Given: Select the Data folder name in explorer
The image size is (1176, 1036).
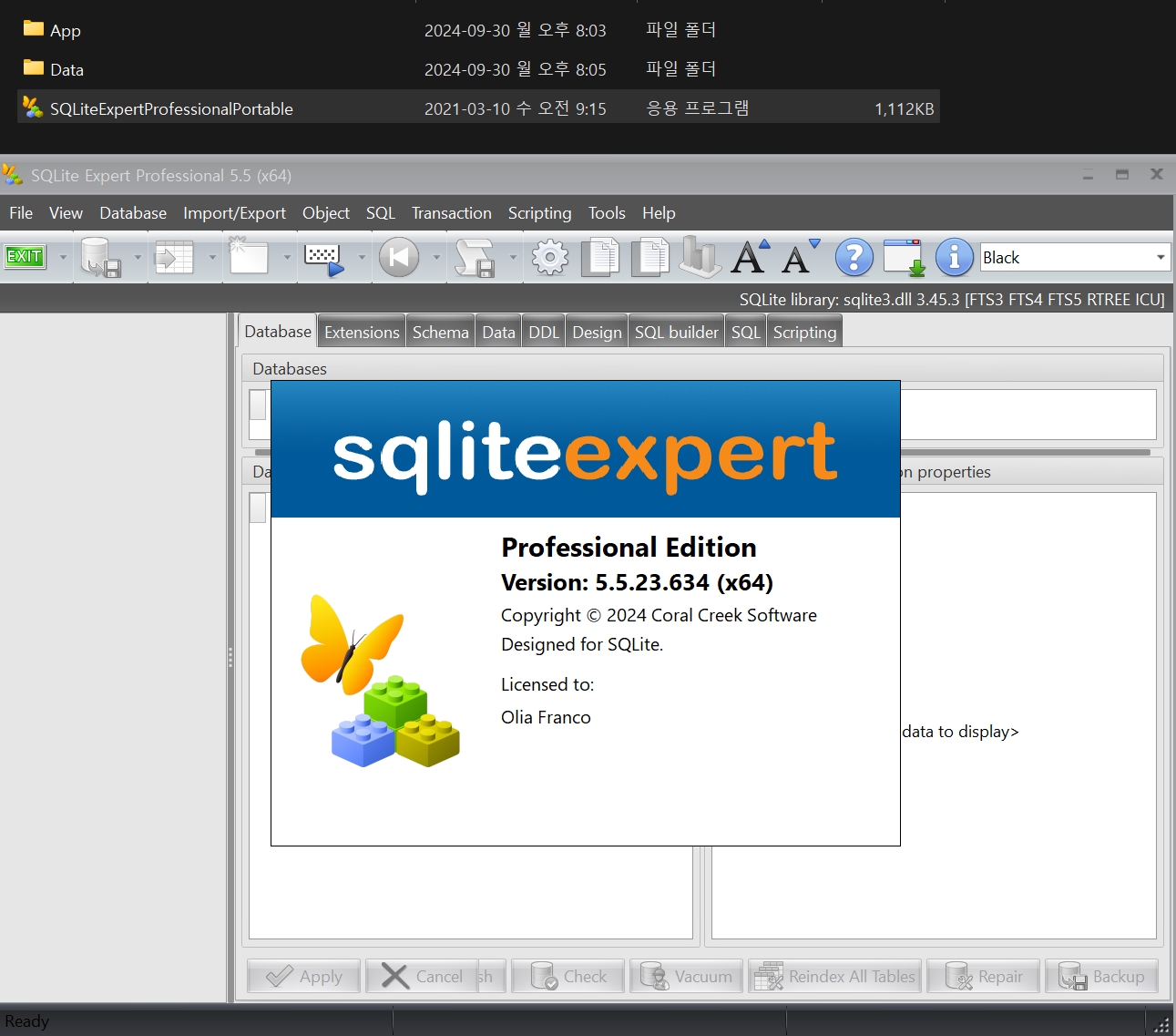Looking at the screenshot, I should point(66,69).
